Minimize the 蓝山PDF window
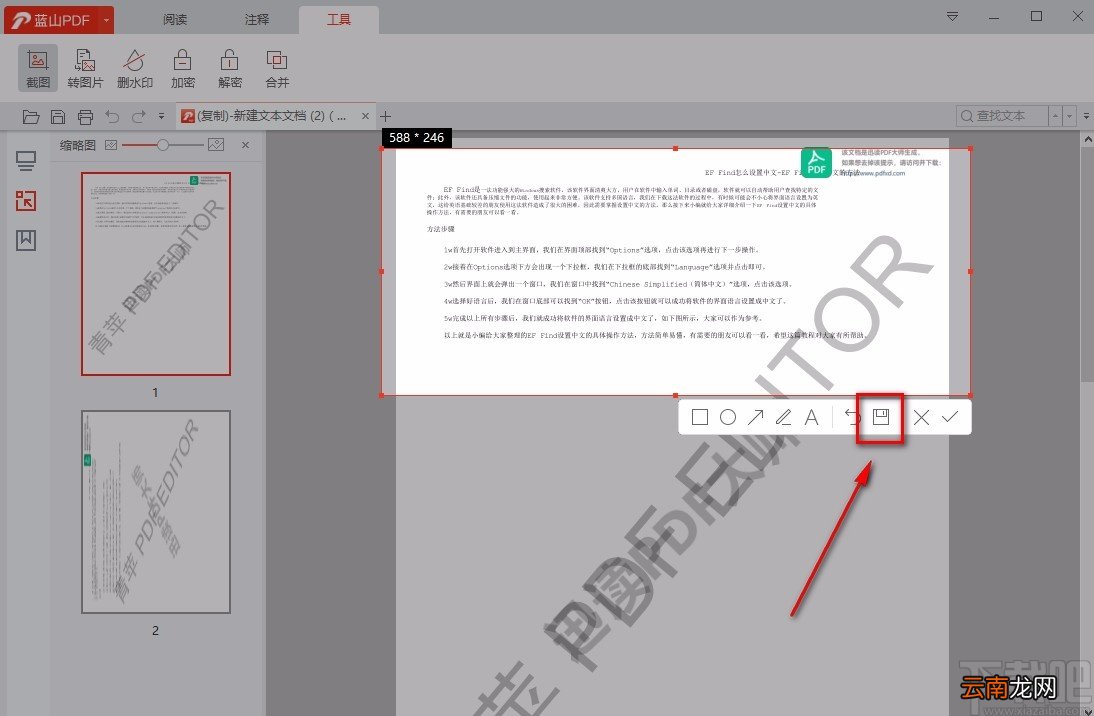This screenshot has width=1094, height=716. [994, 16]
